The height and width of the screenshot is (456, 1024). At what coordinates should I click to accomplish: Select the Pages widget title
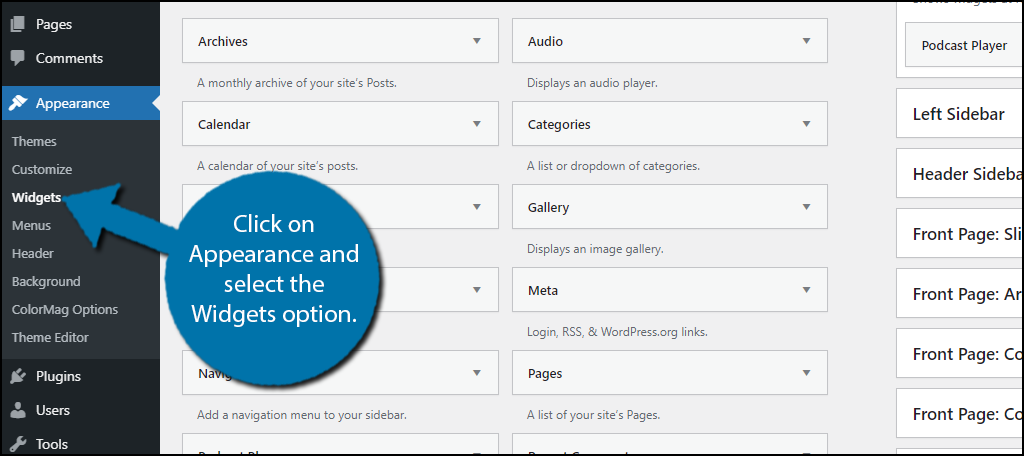pyautogui.click(x=545, y=373)
